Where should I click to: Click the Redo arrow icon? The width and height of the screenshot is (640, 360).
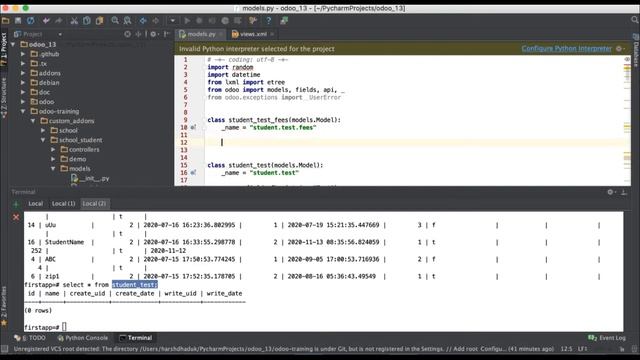click(x=59, y=20)
